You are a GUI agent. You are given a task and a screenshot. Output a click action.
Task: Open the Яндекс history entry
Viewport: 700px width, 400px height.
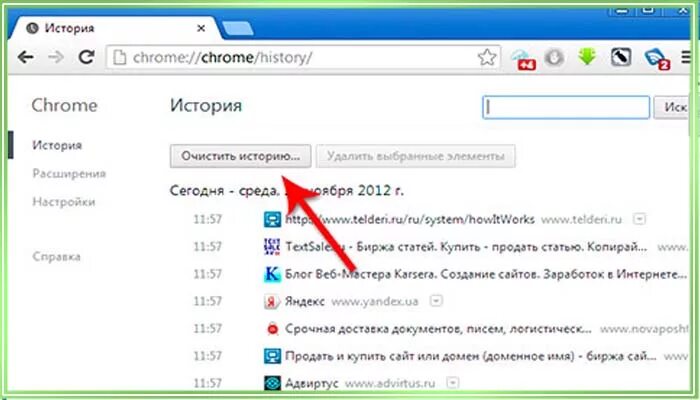[x=304, y=301]
